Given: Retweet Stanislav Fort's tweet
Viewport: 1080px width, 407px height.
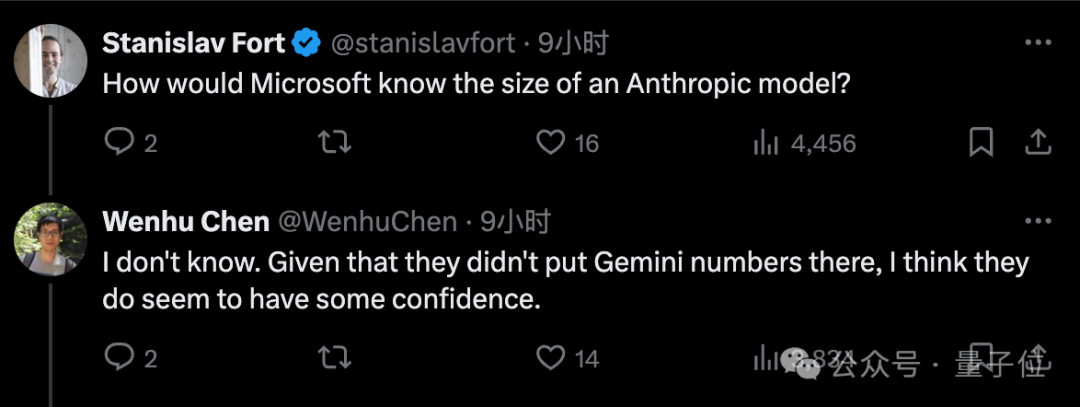Looking at the screenshot, I should point(333,143).
